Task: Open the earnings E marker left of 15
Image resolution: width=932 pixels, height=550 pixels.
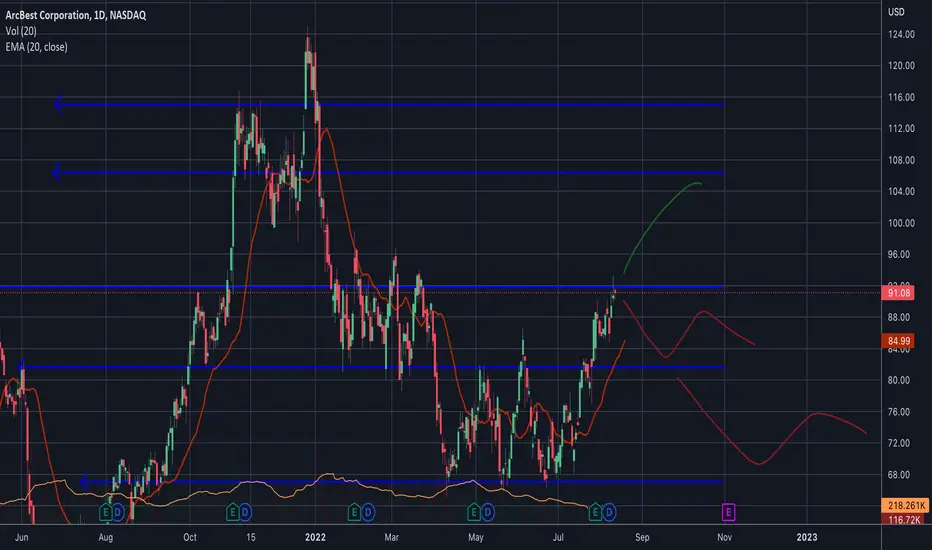Action: 232,512
